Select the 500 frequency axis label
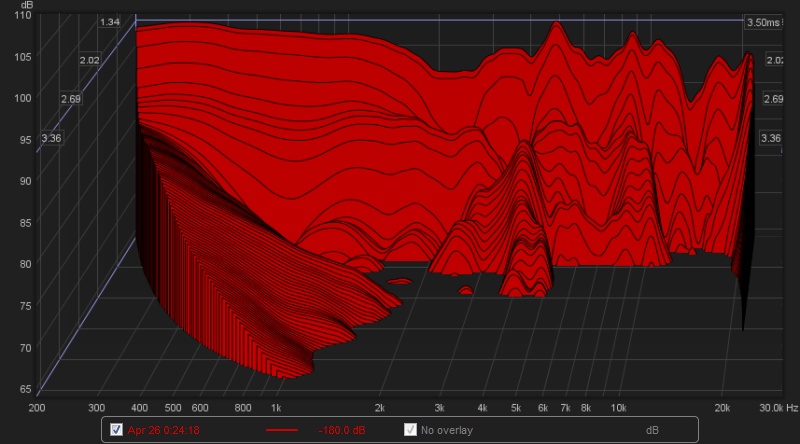The height and width of the screenshot is (444, 800). pos(173,408)
